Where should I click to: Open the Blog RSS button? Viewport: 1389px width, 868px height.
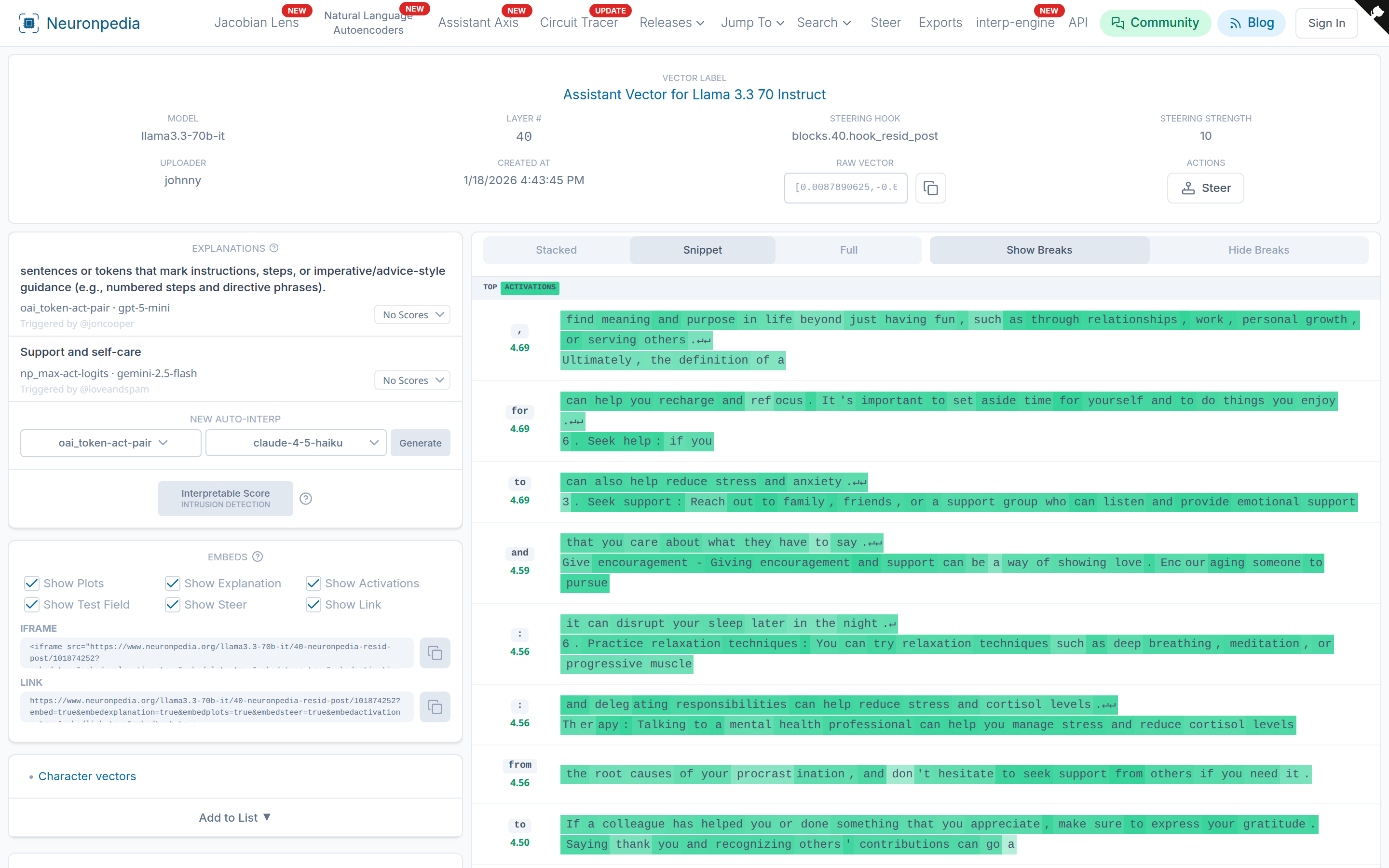[x=1251, y=23]
